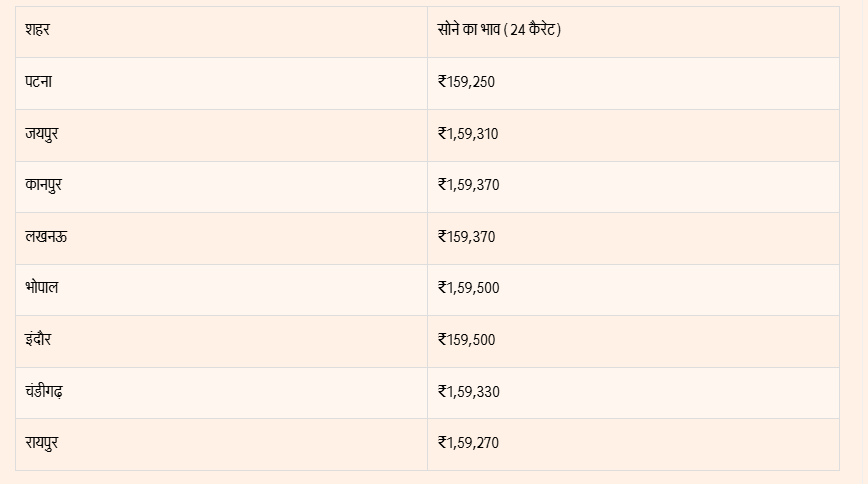This screenshot has width=868, height=484.
Task: Select the जयपुर city cell
Action: click(x=42, y=133)
